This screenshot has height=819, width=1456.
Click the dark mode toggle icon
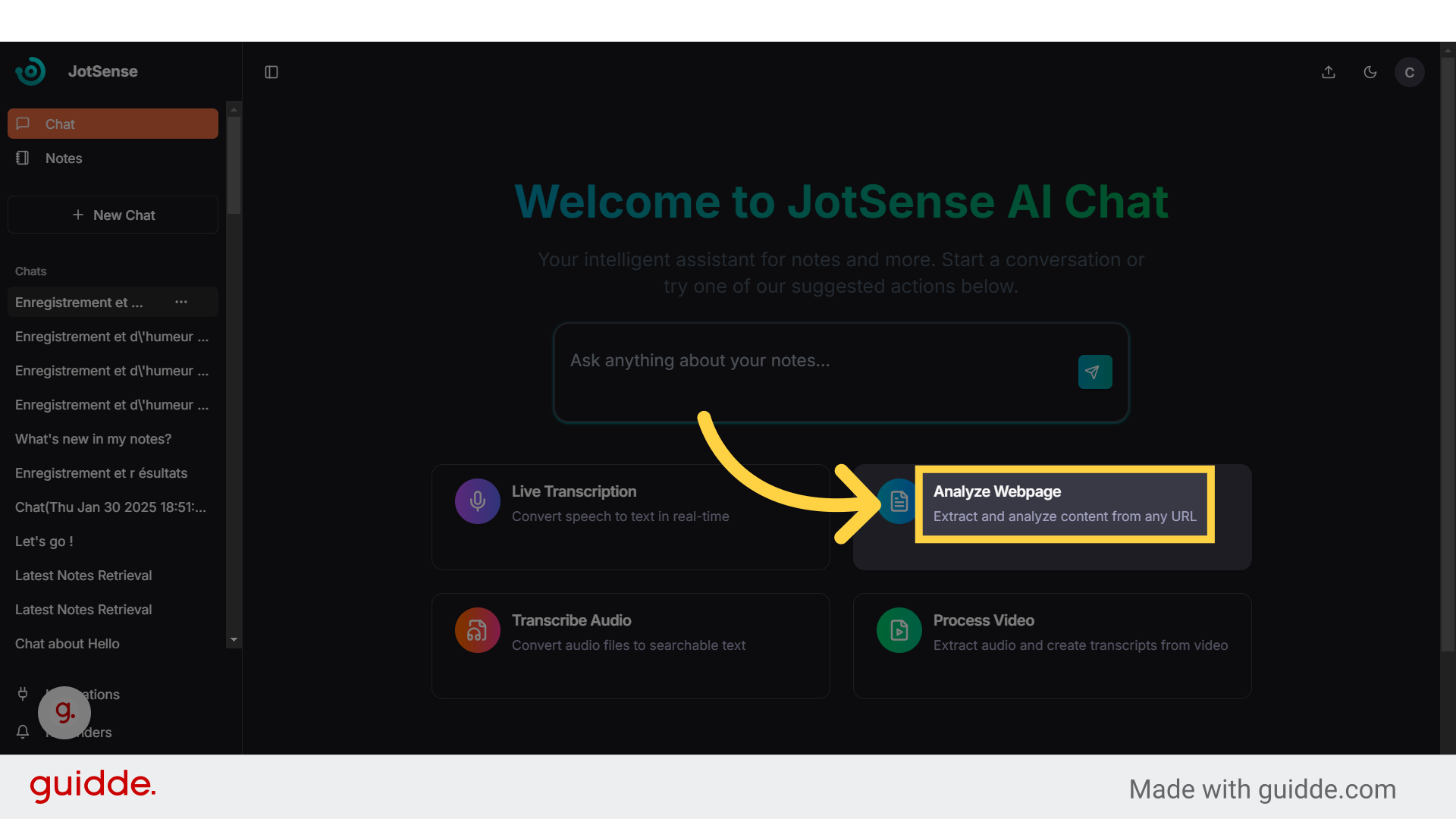1370,72
